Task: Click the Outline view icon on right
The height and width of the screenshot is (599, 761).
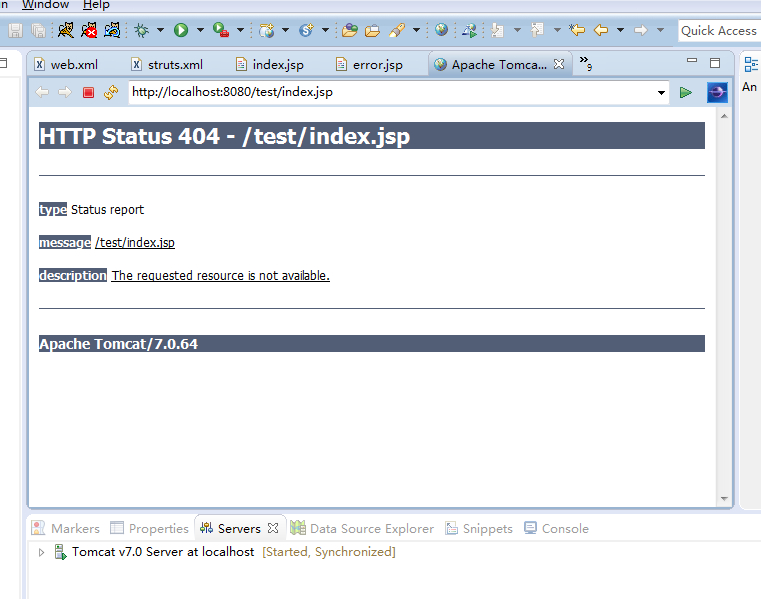Action: click(x=751, y=64)
